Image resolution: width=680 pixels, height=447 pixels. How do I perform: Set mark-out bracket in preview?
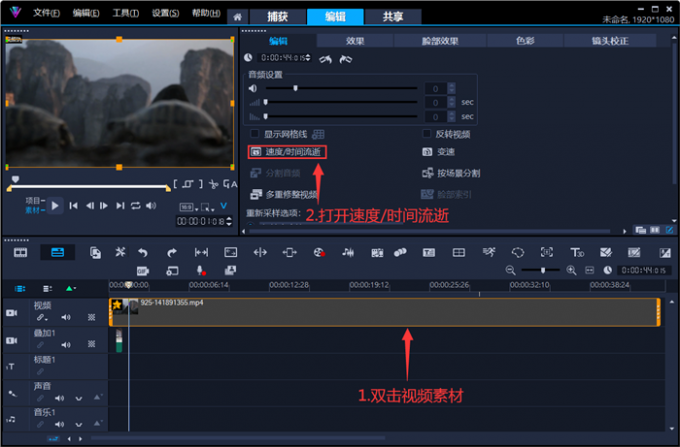tap(200, 184)
